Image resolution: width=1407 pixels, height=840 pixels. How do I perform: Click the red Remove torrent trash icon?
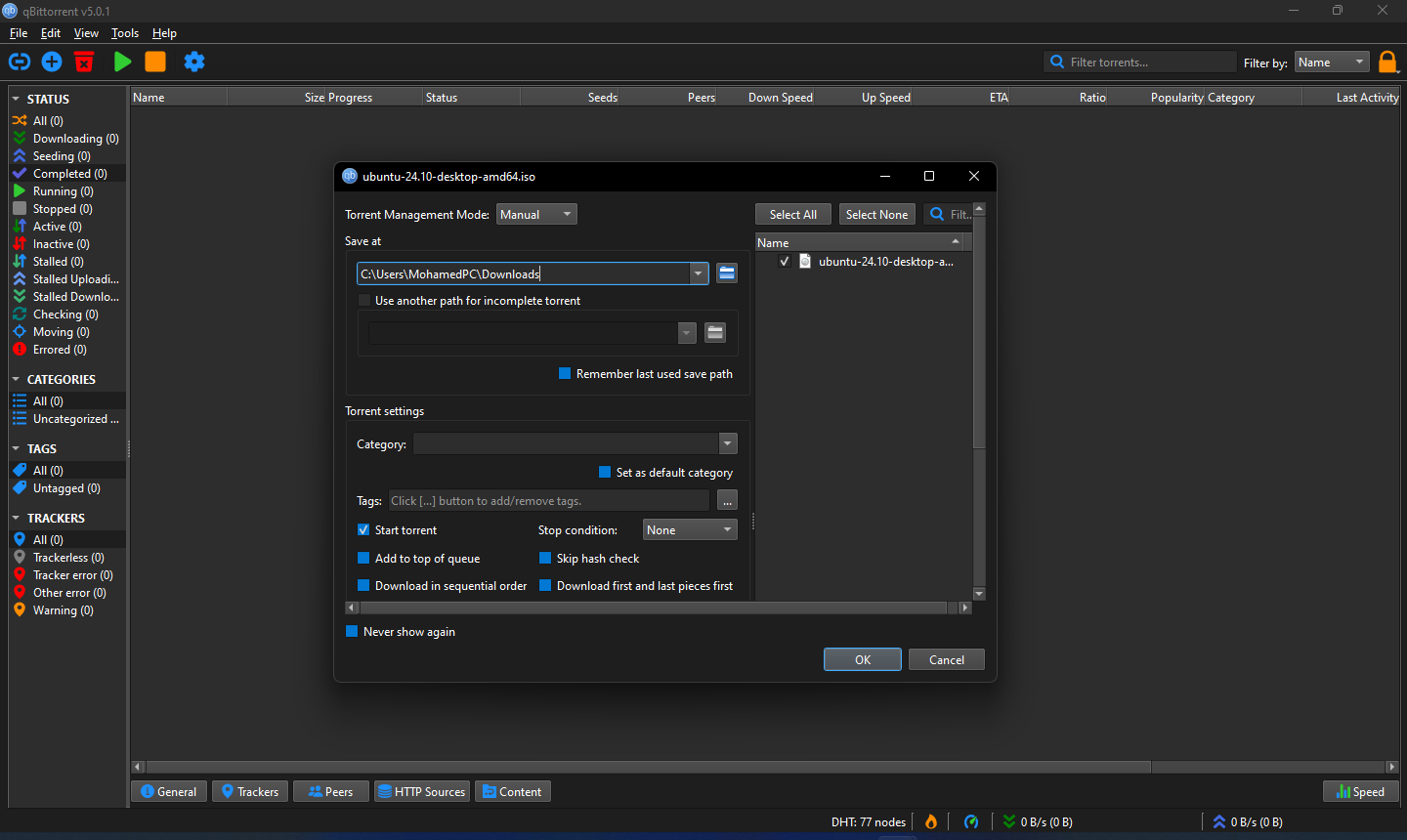pyautogui.click(x=84, y=62)
